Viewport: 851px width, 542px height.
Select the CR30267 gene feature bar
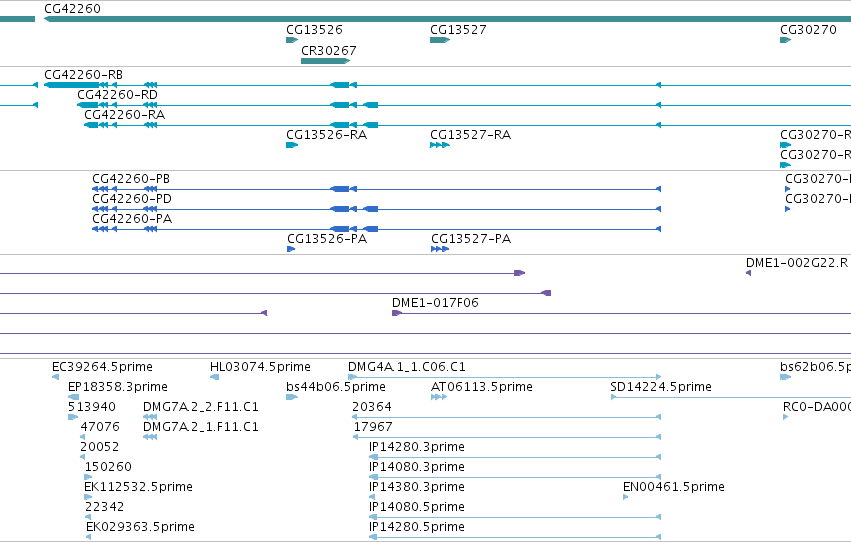click(x=325, y=61)
